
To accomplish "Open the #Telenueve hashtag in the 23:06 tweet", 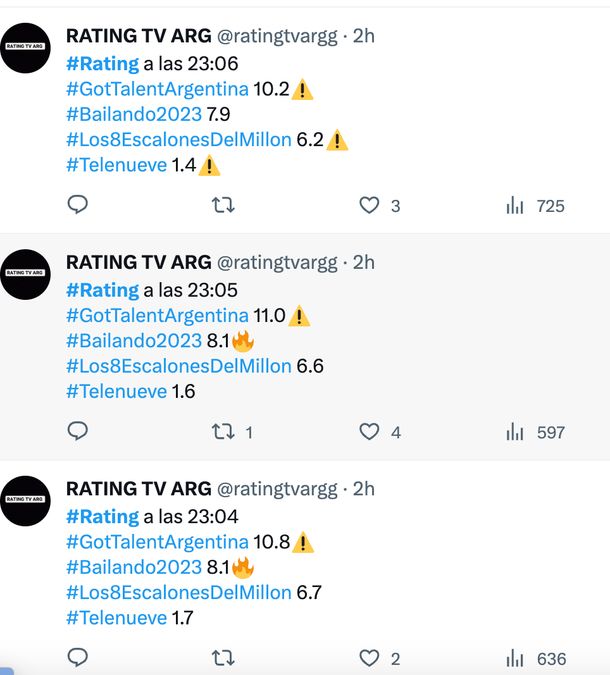I will [x=116, y=165].
